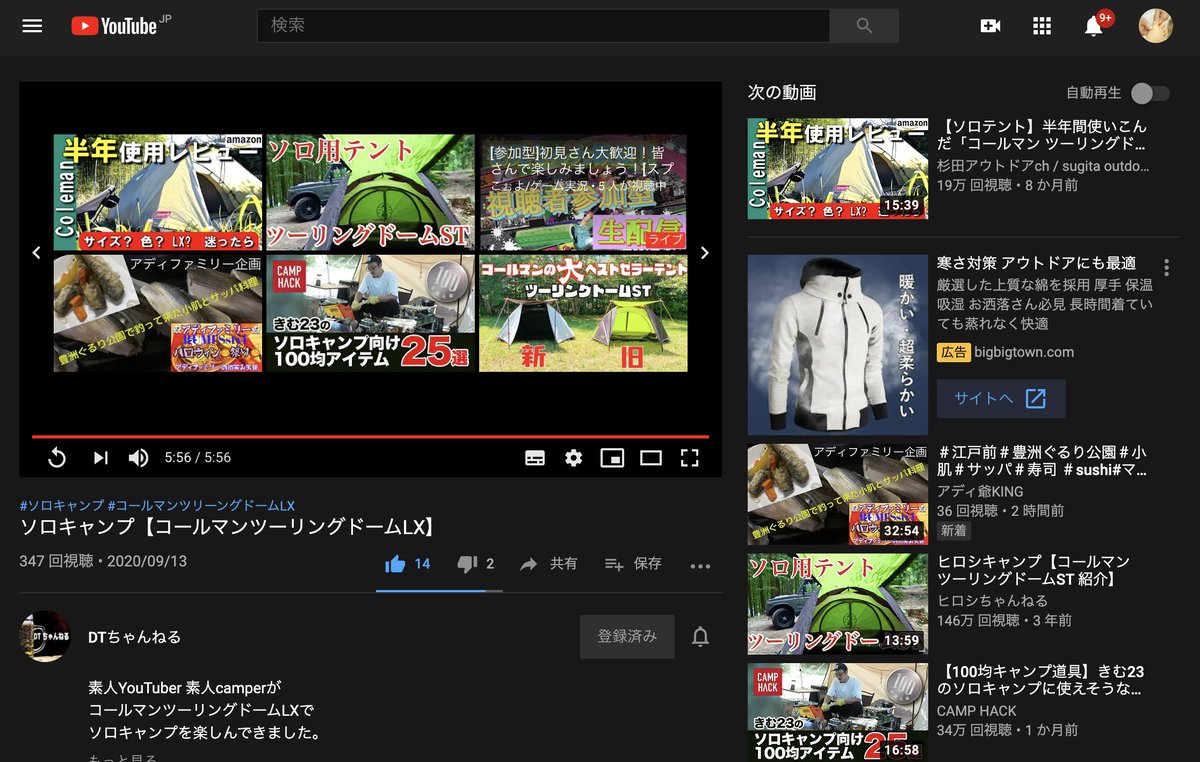Click the 次の動画 heading
Image resolution: width=1200 pixels, height=762 pixels.
coord(782,93)
